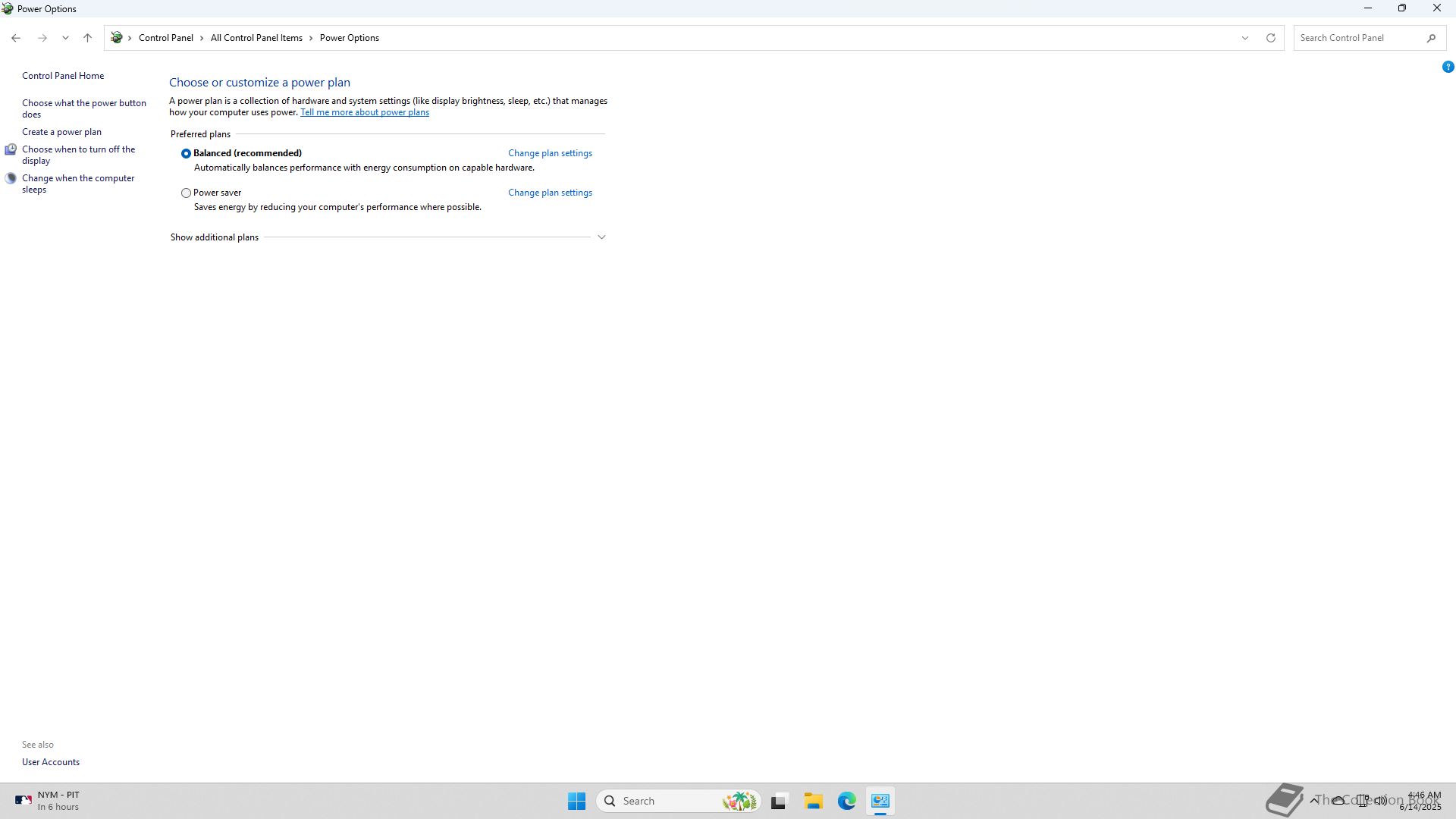Click All Control Panel Items breadcrumb
Screen dimensions: 1456x819
pyautogui.click(x=256, y=38)
